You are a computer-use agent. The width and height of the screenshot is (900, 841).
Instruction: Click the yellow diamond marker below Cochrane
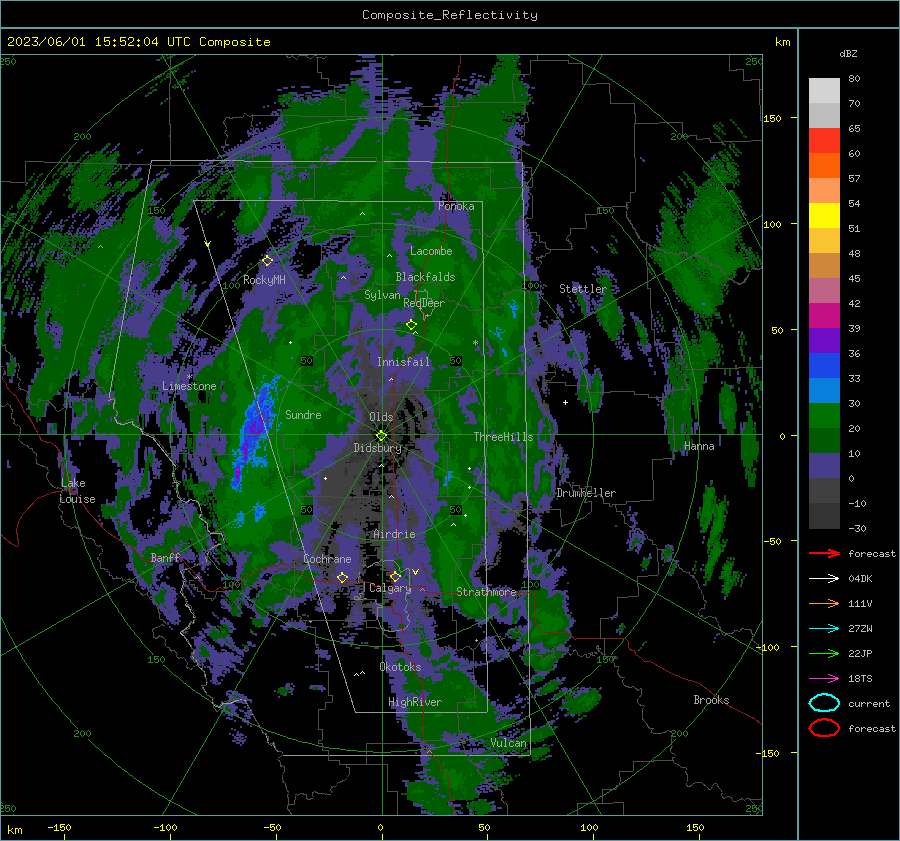pyautogui.click(x=342, y=577)
